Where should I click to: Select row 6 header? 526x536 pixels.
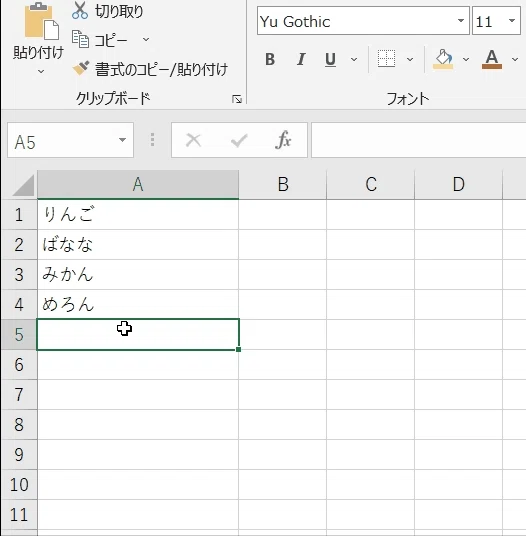pos(19,365)
